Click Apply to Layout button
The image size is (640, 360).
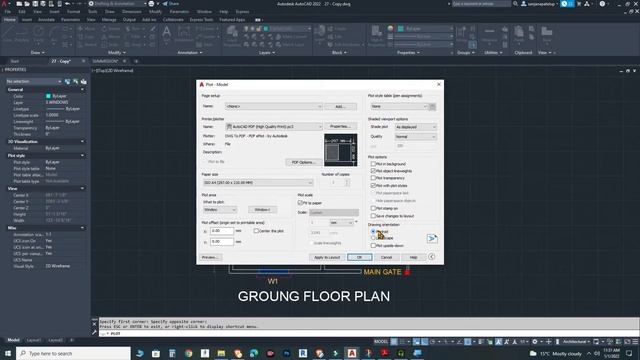click(327, 257)
